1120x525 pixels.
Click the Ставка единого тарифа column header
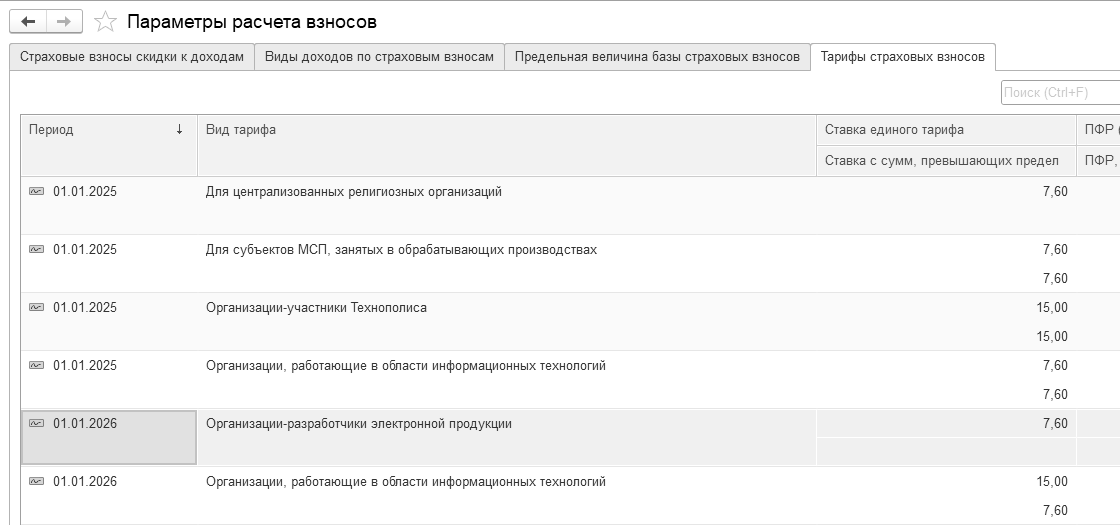894,129
